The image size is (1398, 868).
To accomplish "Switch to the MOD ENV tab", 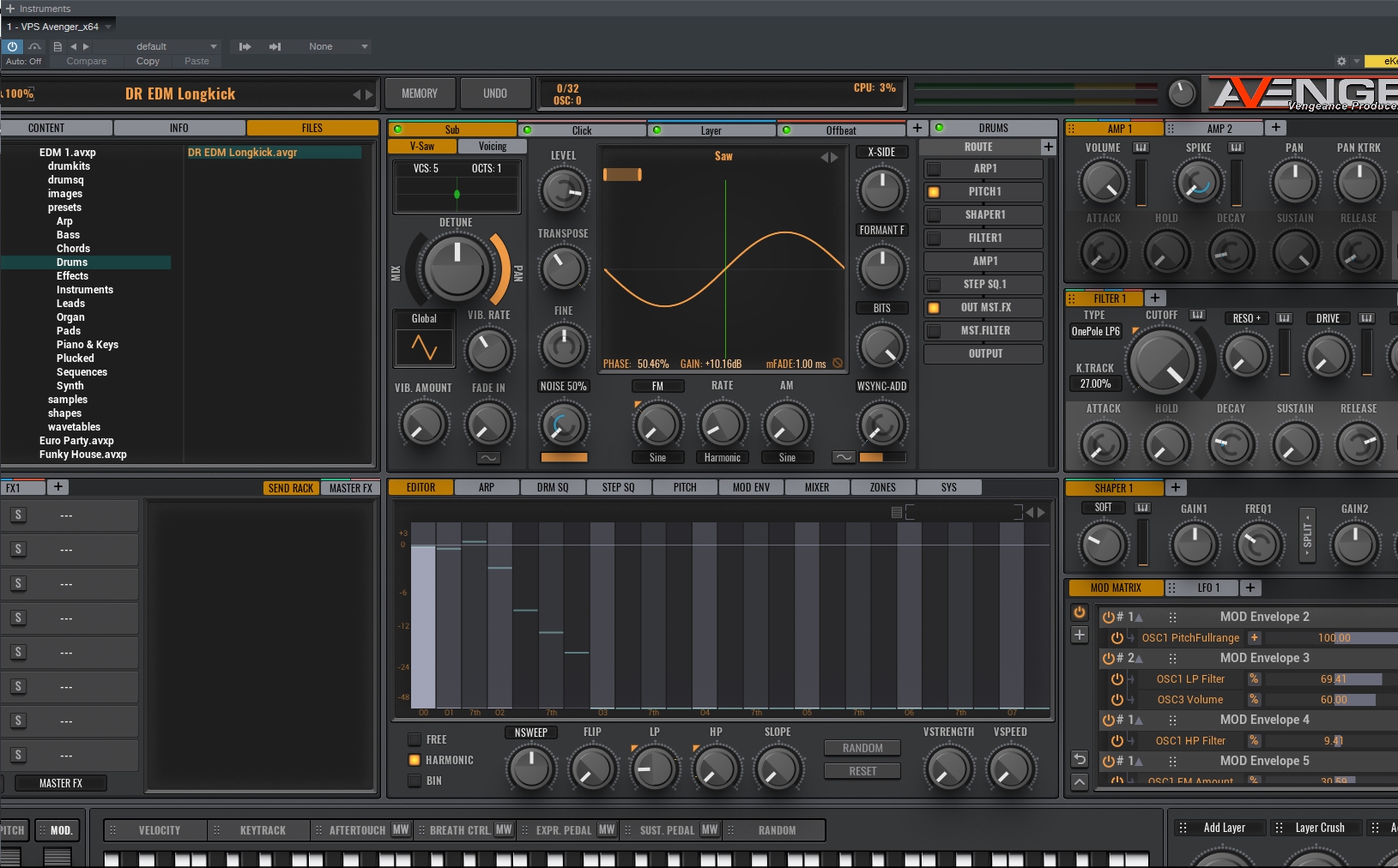I will tap(751, 487).
